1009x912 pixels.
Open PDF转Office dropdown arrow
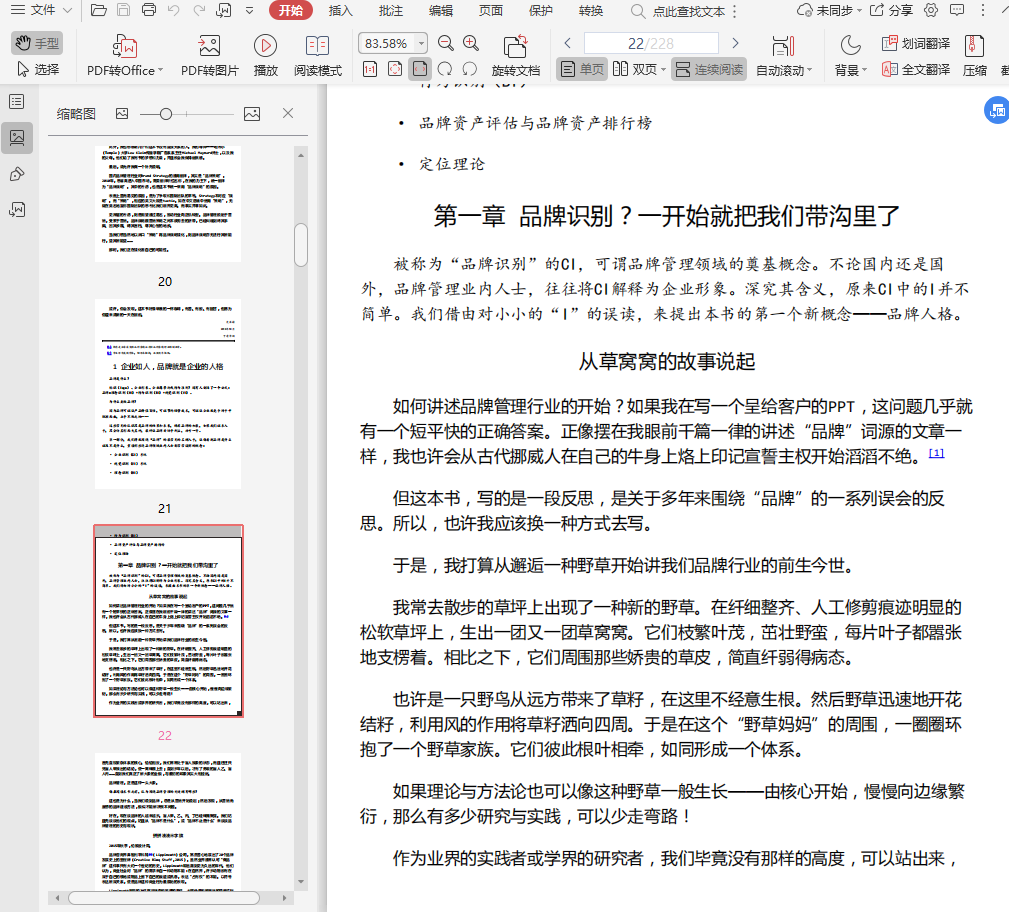(160, 70)
